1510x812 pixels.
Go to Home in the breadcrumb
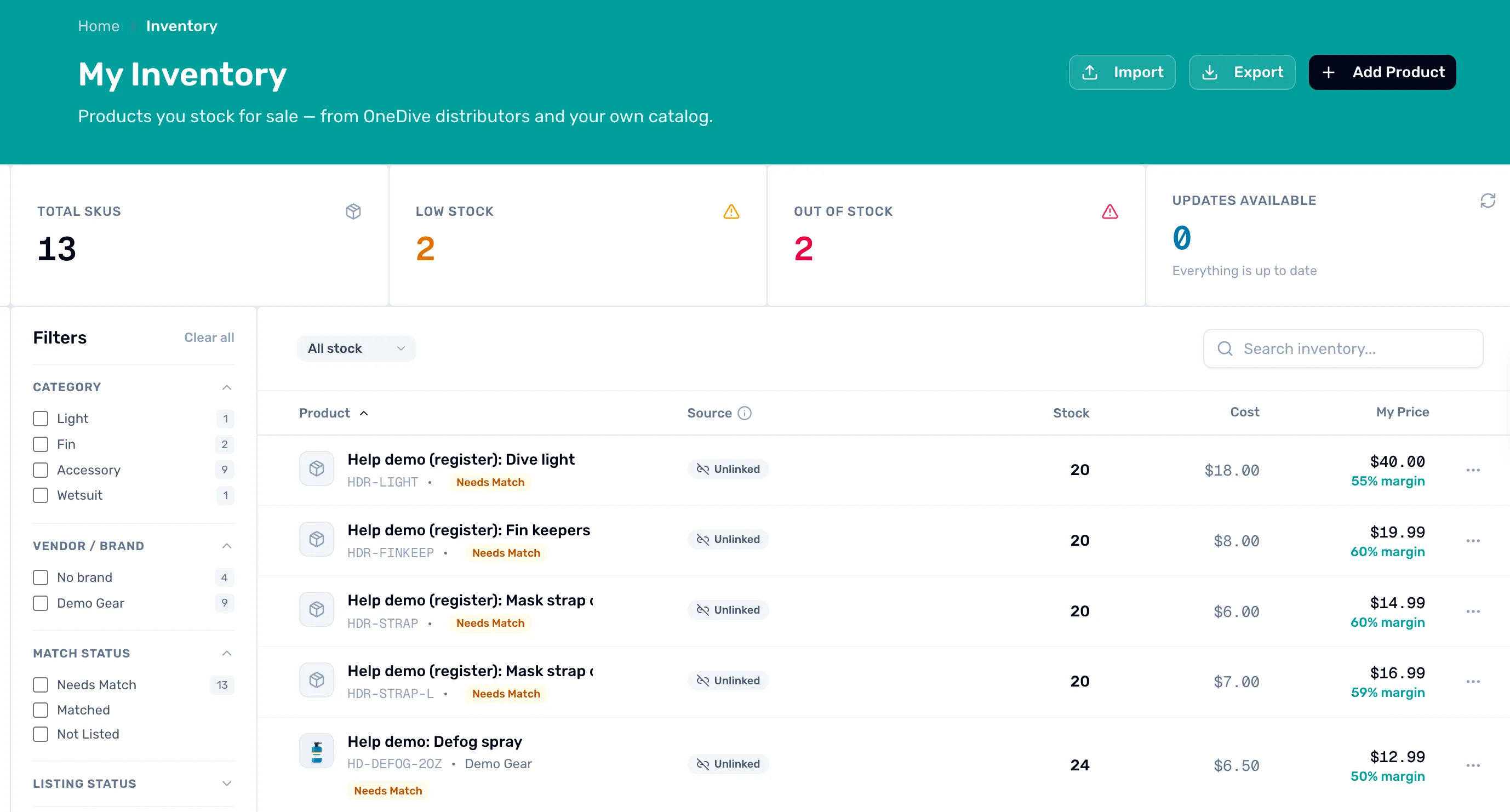pos(99,26)
